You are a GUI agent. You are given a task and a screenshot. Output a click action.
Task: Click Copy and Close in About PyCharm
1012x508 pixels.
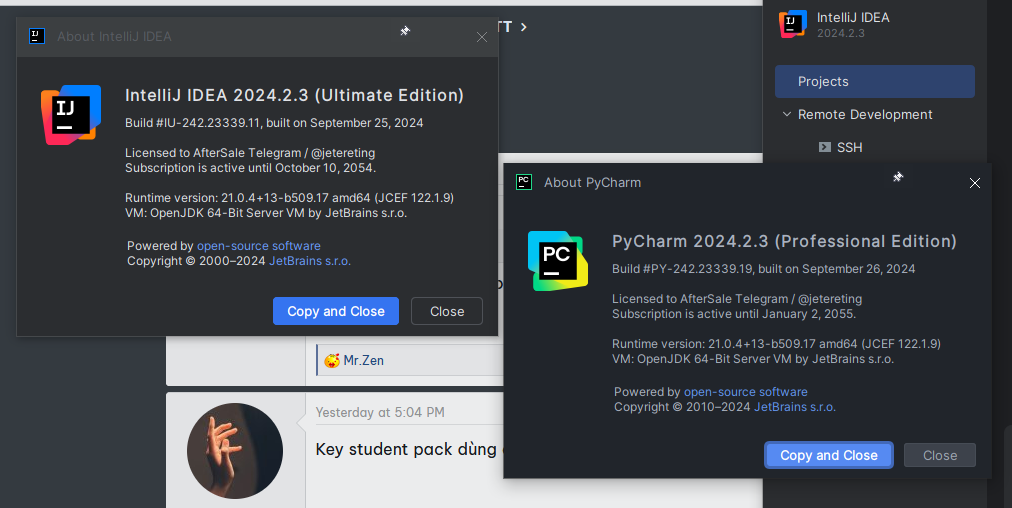click(829, 455)
